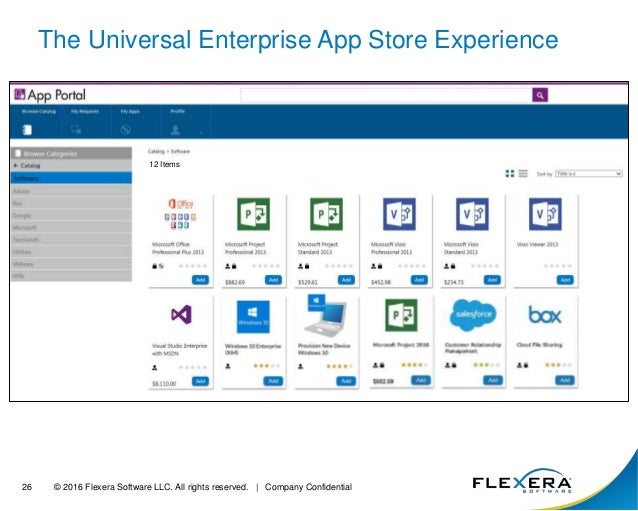Select the Google category
638x511 pixels.
[71, 215]
